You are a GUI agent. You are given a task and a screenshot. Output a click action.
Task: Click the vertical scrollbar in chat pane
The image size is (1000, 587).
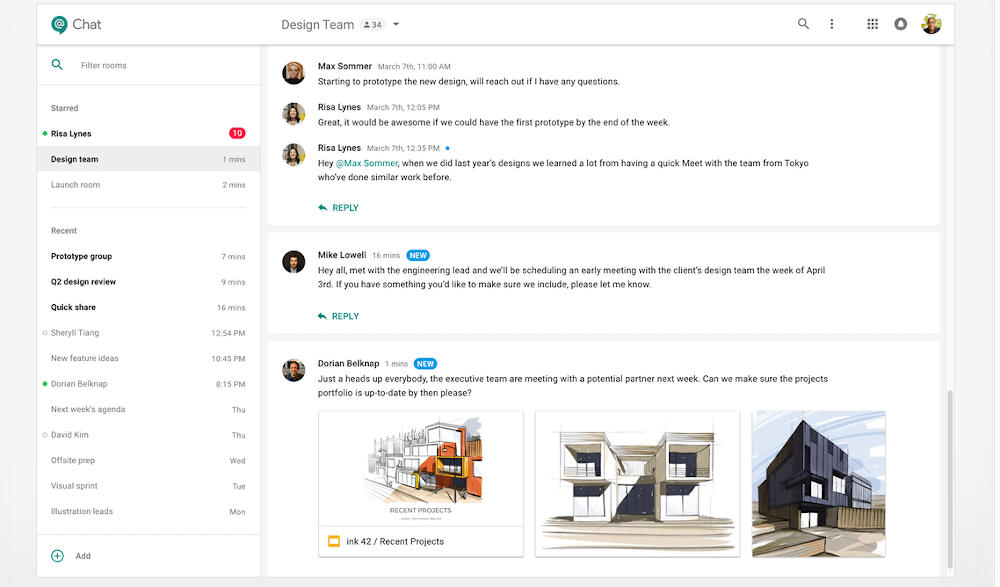[x=949, y=470]
